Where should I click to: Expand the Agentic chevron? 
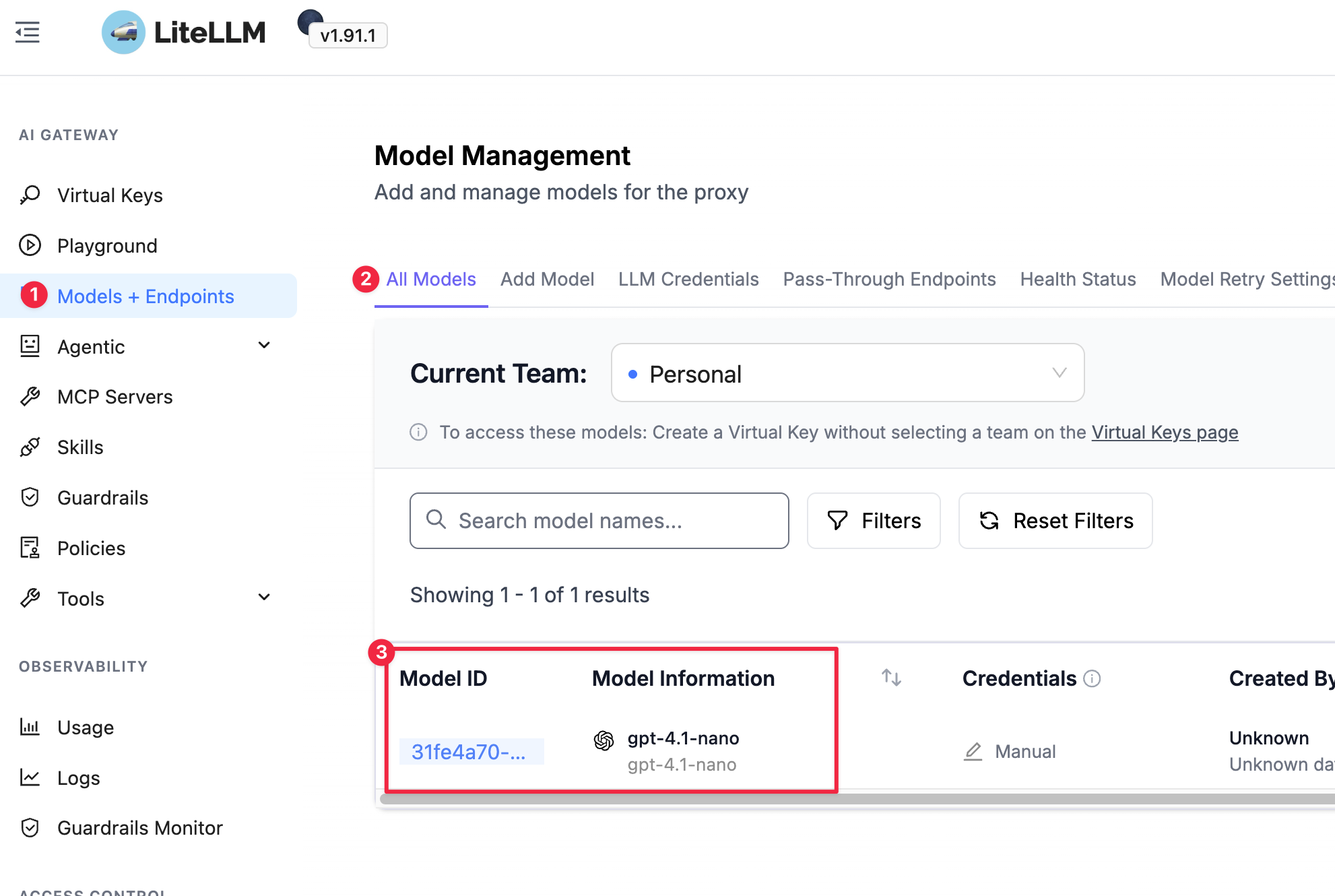click(264, 346)
